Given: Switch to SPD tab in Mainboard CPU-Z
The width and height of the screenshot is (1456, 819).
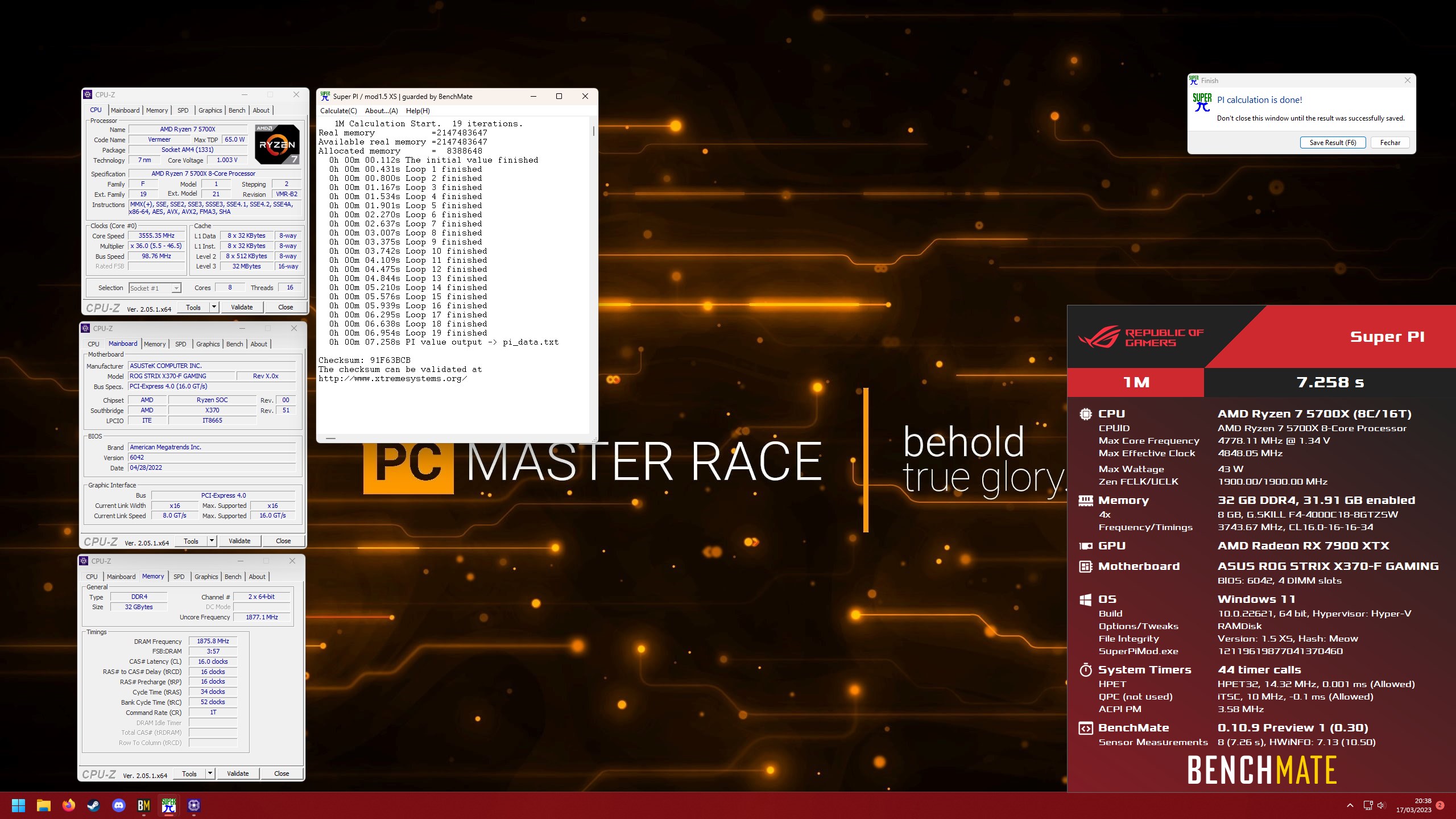Looking at the screenshot, I should pos(180,344).
